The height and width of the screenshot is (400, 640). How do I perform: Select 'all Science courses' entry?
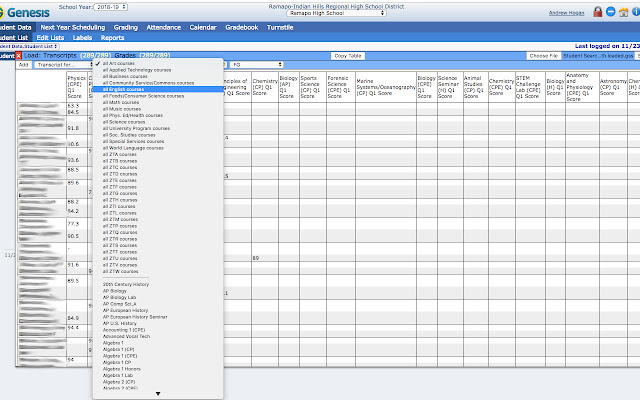[x=124, y=121]
